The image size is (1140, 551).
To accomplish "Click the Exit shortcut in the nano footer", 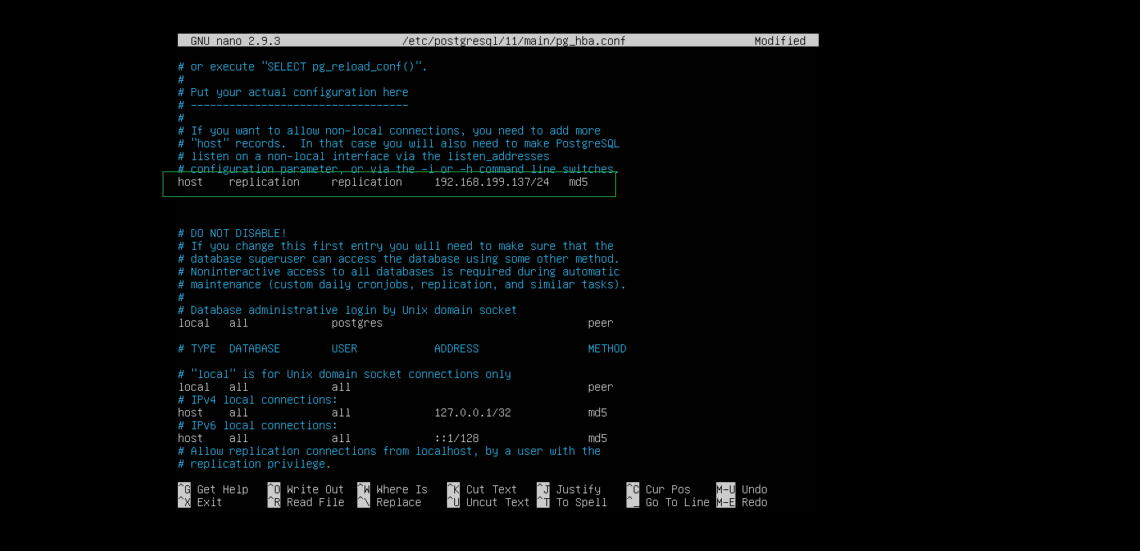I will point(209,503).
